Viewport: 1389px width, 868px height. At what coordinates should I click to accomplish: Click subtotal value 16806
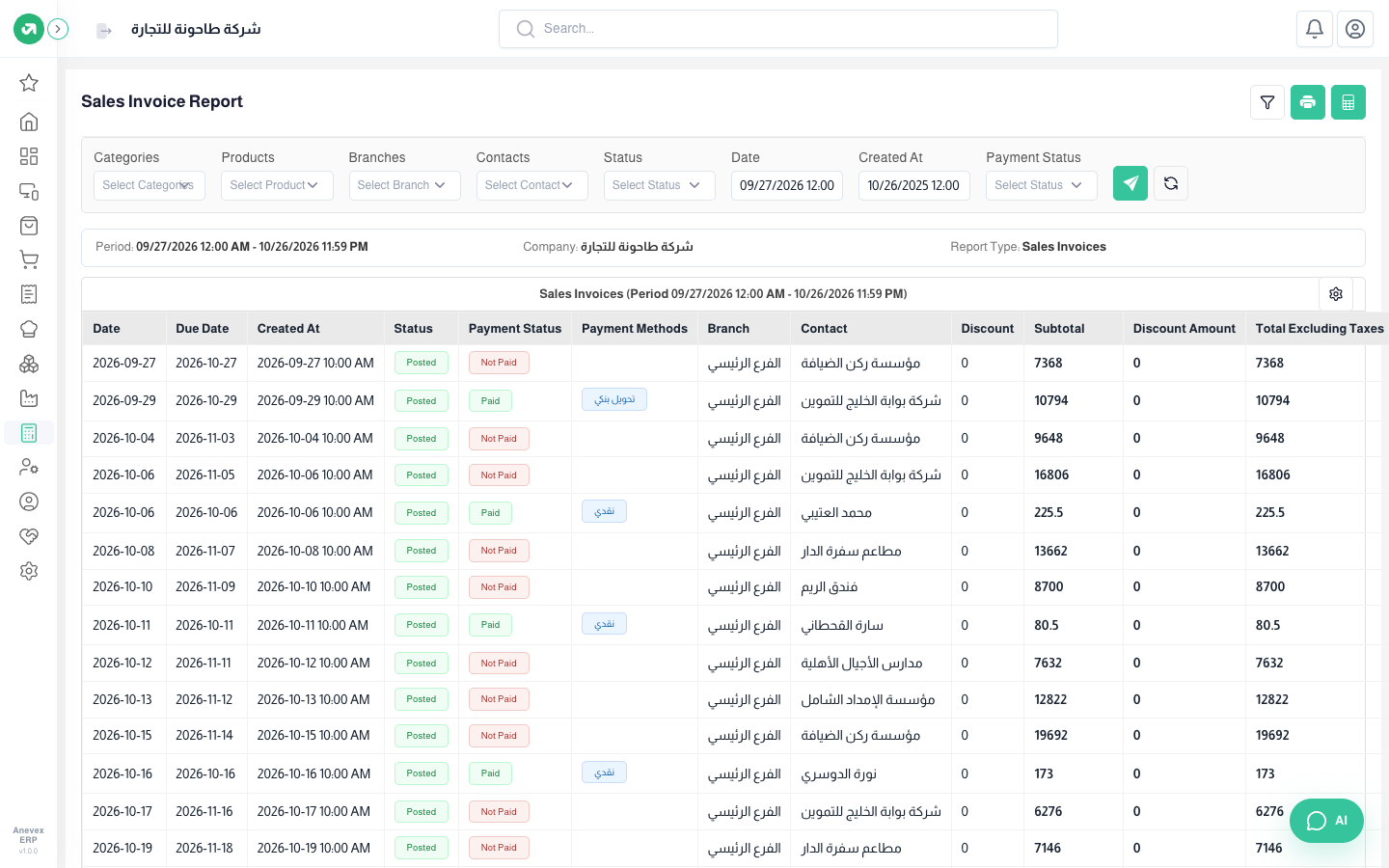click(x=1051, y=475)
